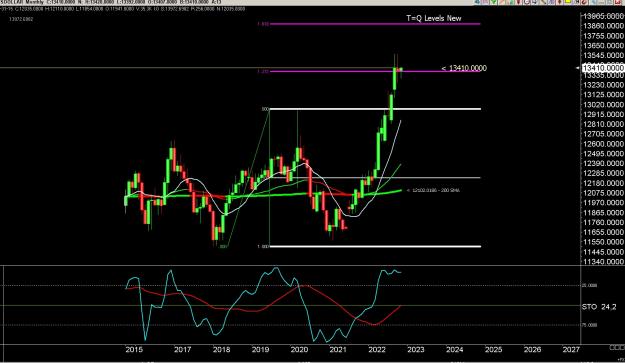Click the 2021 year label on time axis
Screen dimensions: 625x363
[x=338, y=349]
